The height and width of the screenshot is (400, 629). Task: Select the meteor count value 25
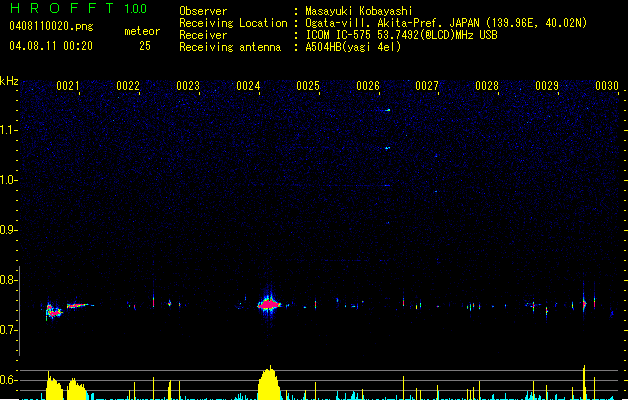point(145,46)
